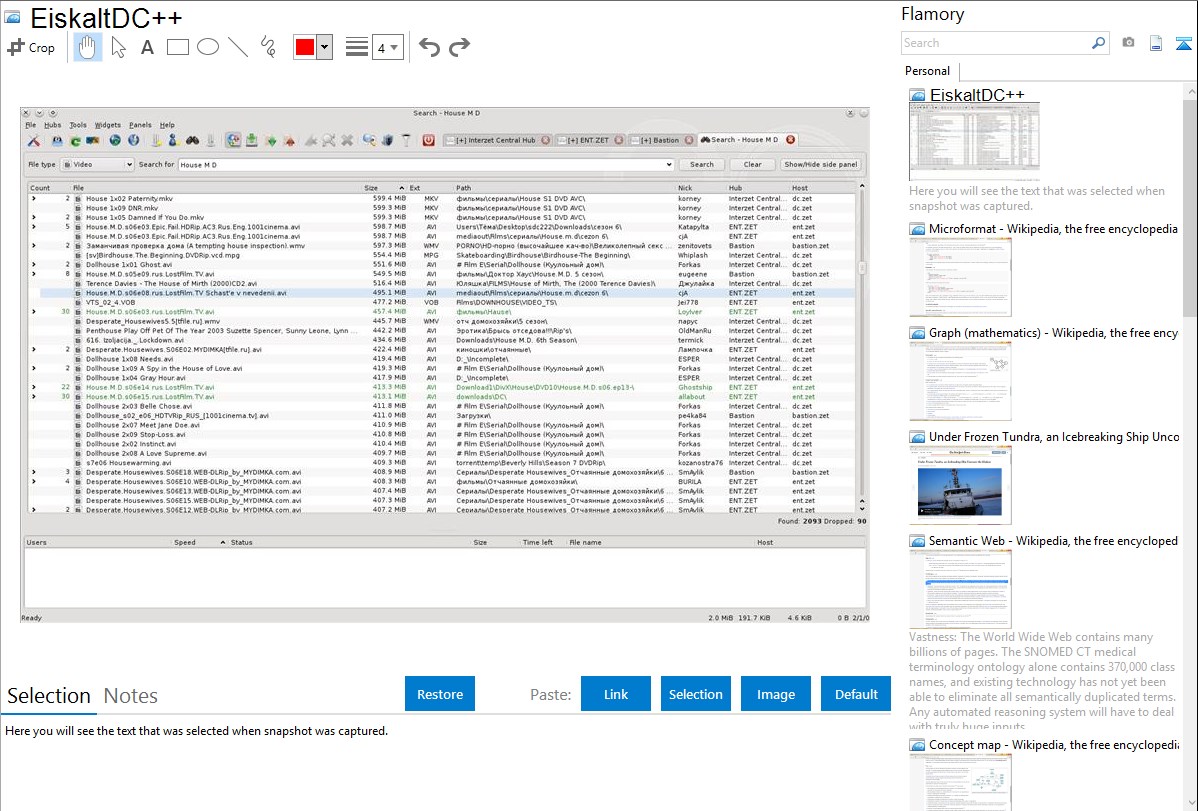Open the line width dropdown showing 4

coord(387,47)
